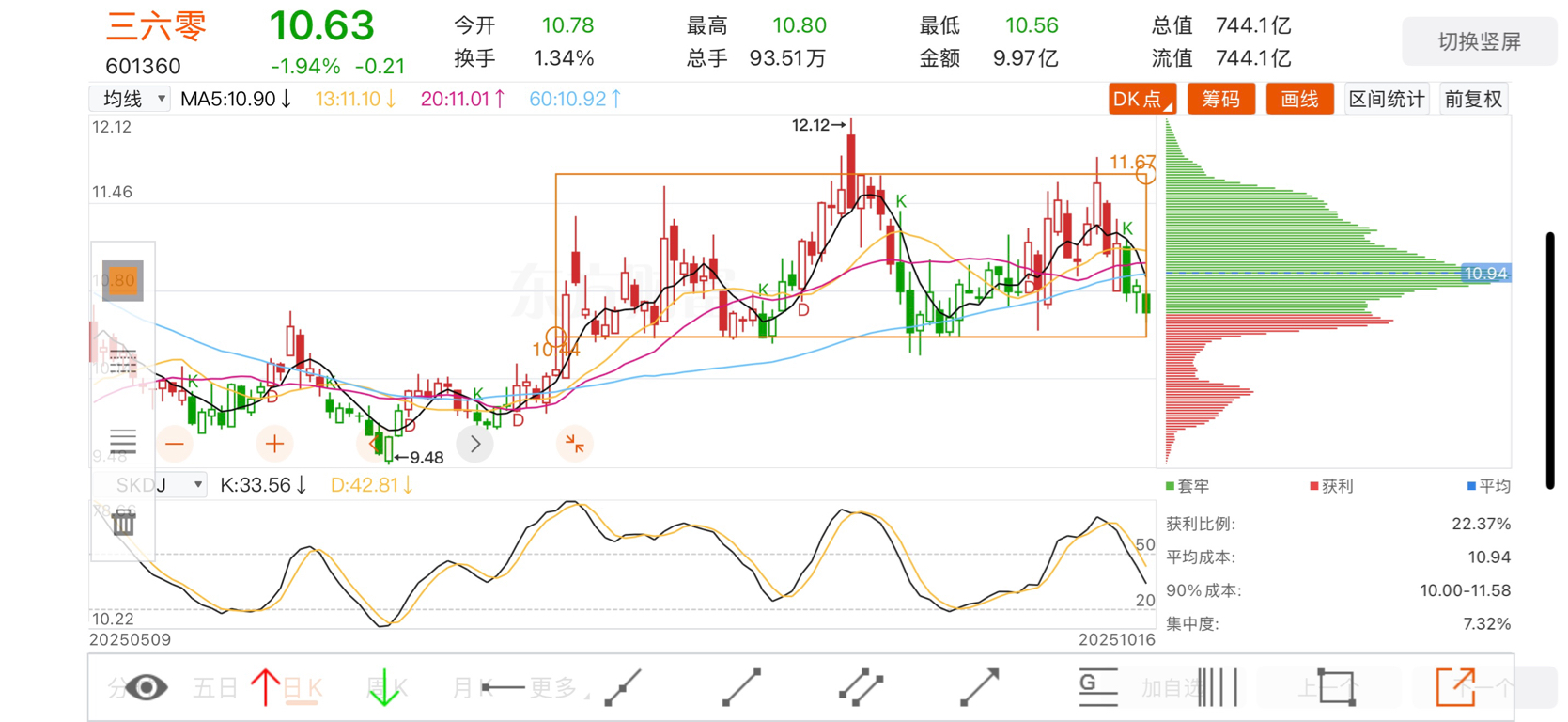Viewport: 1568px width, 722px height.
Task: Choose the golden ratio G lines tool
Action: click(1097, 687)
